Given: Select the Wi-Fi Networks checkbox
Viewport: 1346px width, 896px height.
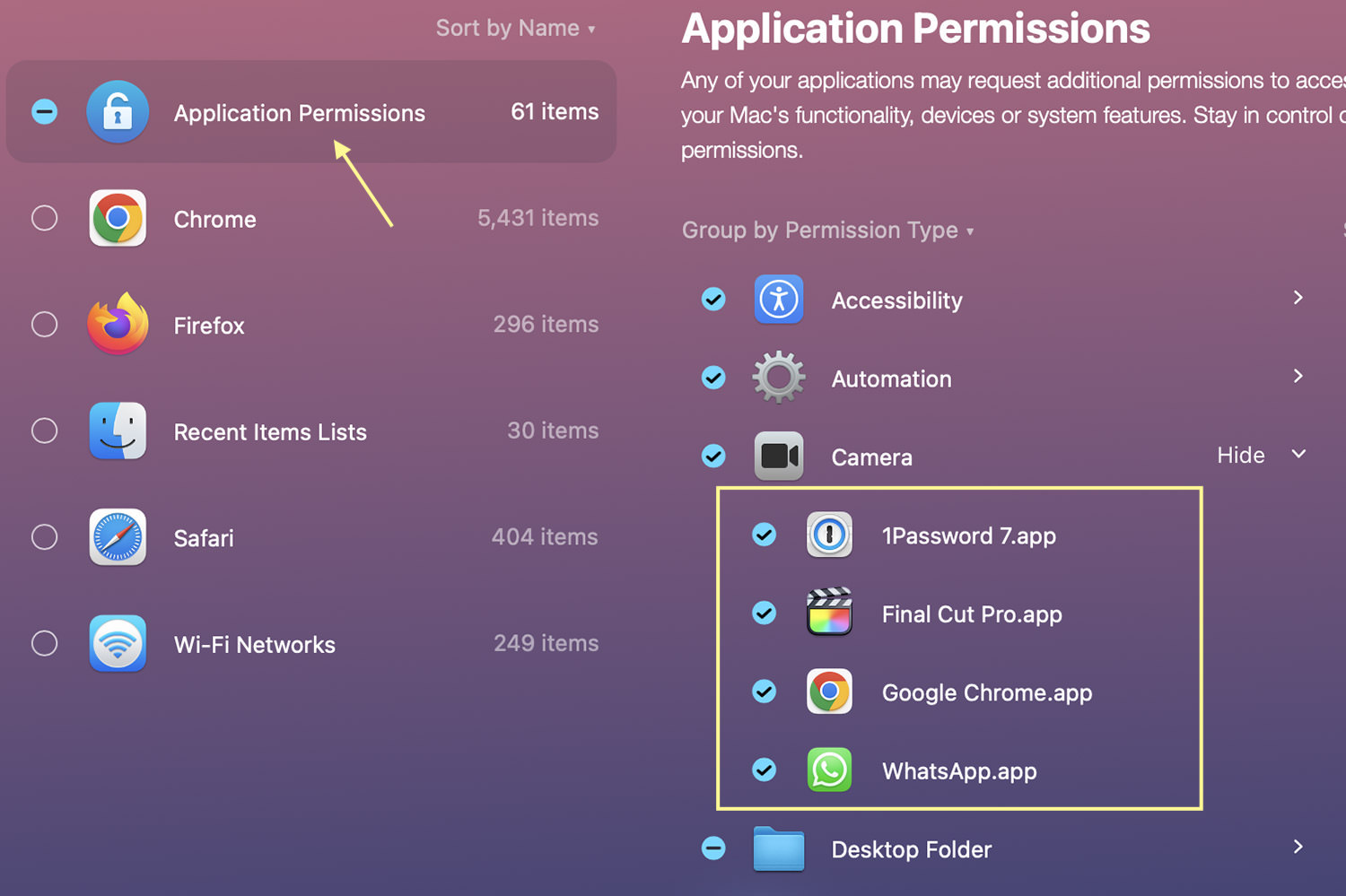Looking at the screenshot, I should [x=45, y=643].
